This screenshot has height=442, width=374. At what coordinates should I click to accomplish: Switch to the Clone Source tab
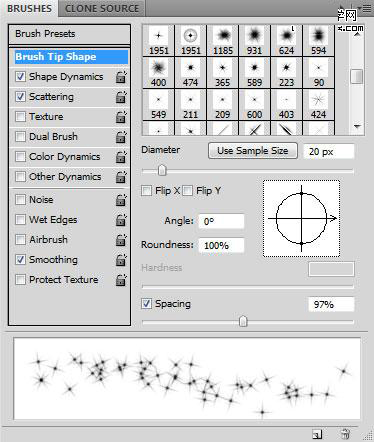click(x=102, y=9)
